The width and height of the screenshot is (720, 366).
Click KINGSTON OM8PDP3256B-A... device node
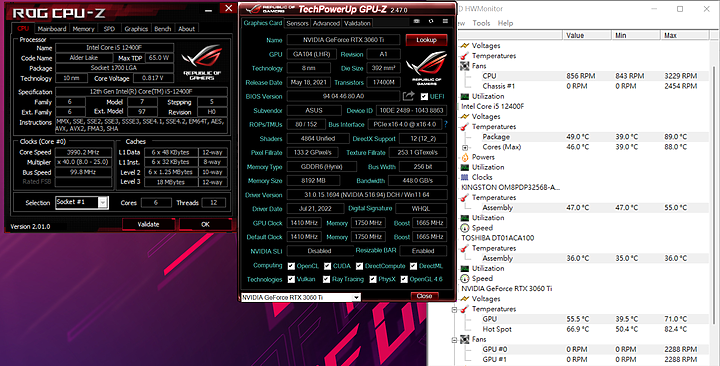click(x=511, y=187)
